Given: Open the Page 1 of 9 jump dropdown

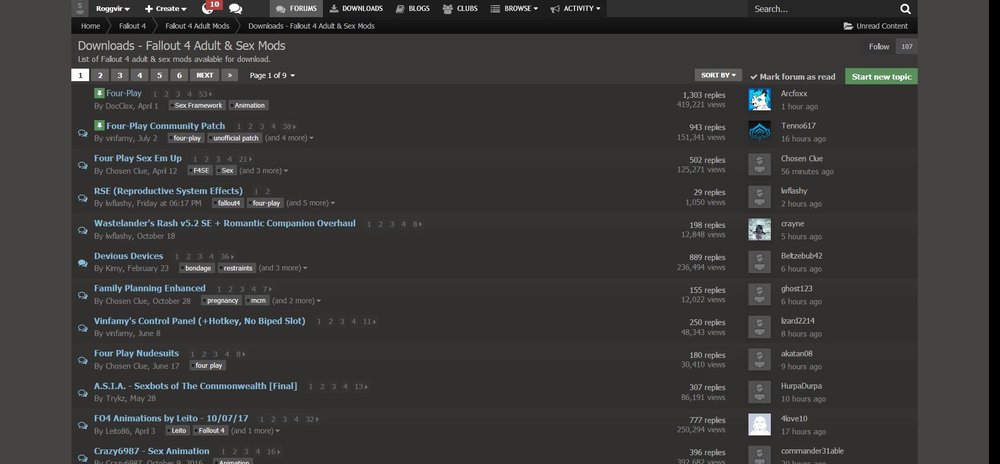Looking at the screenshot, I should [272, 75].
